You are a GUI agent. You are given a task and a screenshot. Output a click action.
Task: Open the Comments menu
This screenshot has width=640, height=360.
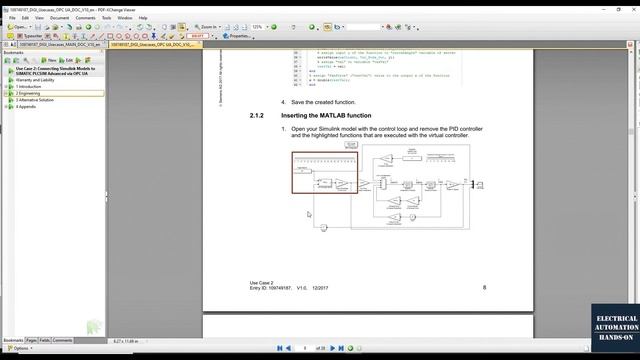(x=85, y=18)
